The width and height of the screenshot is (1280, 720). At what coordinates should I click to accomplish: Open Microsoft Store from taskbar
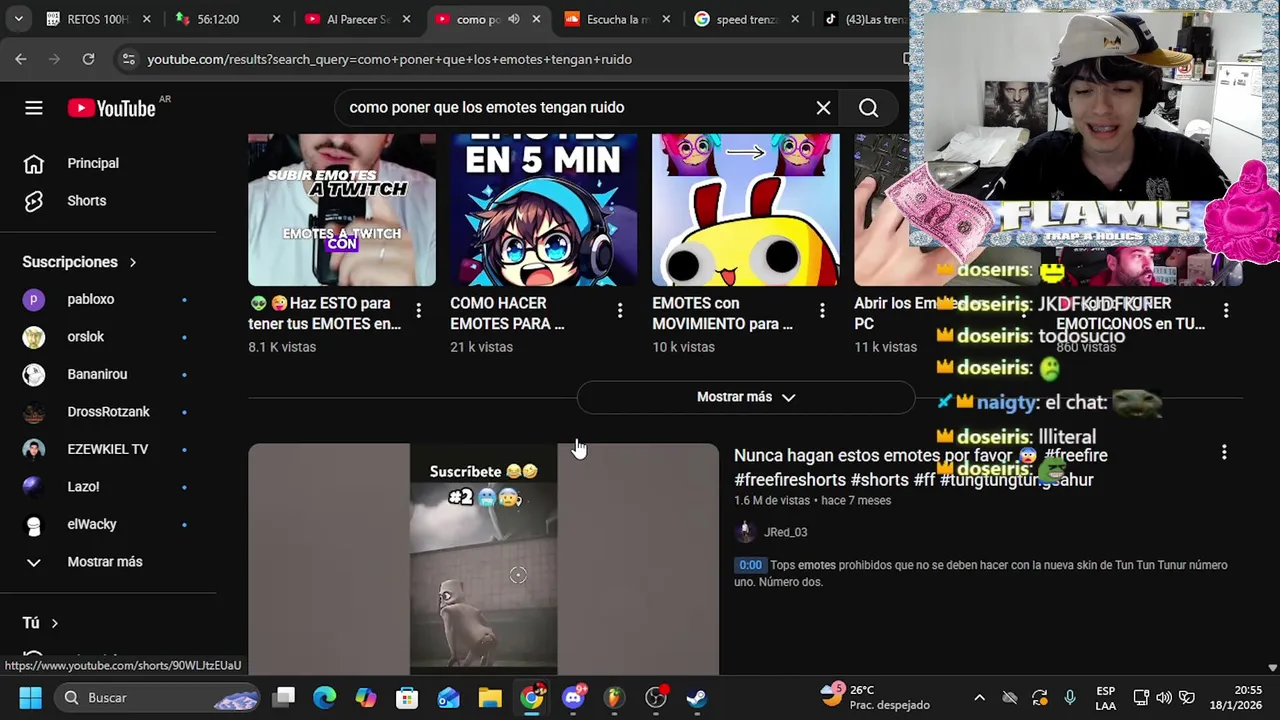tap(407, 698)
